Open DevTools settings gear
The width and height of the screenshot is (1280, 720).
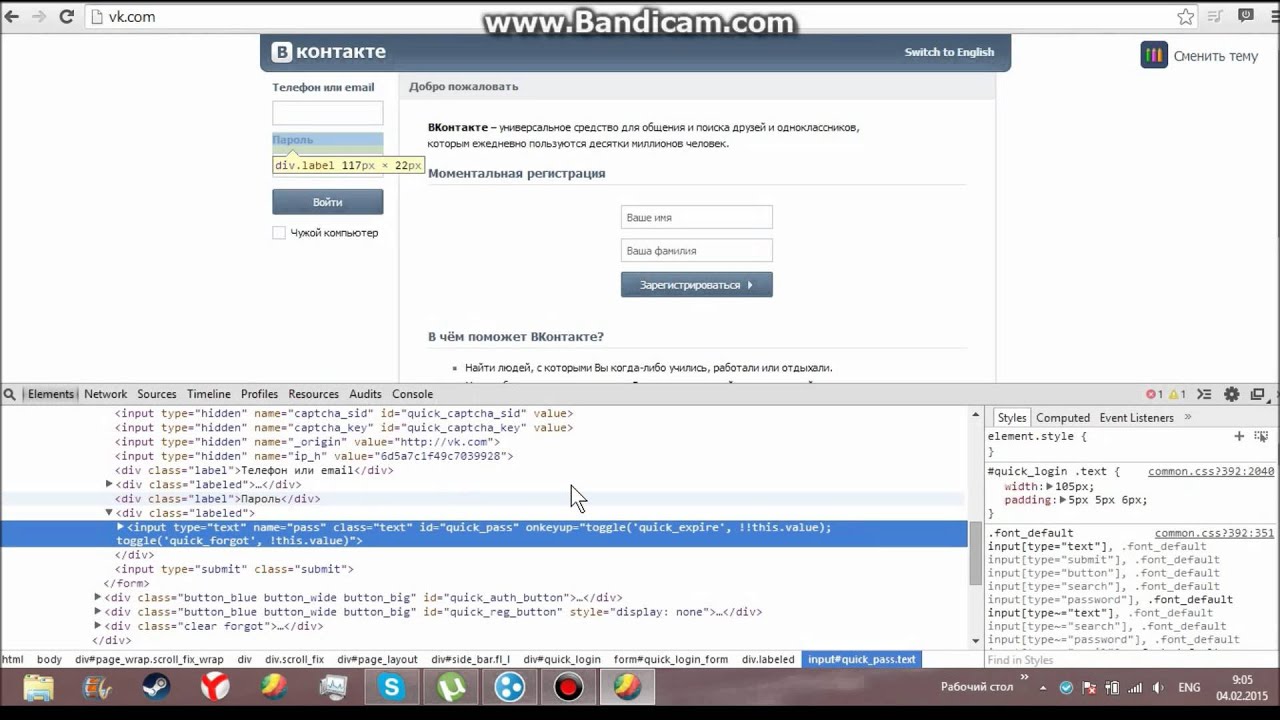pyautogui.click(x=1232, y=394)
